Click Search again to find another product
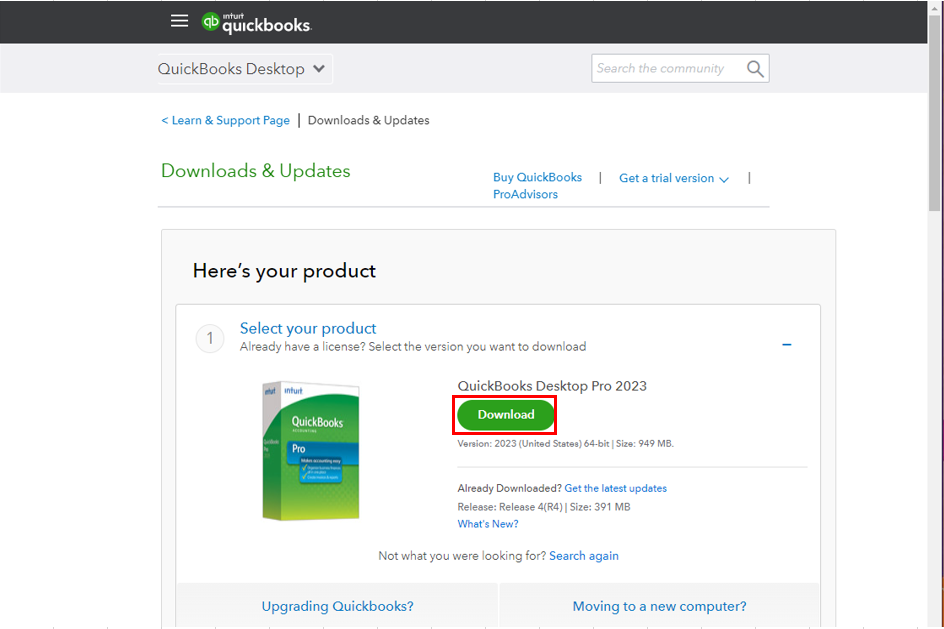This screenshot has width=944, height=629. 584,555
